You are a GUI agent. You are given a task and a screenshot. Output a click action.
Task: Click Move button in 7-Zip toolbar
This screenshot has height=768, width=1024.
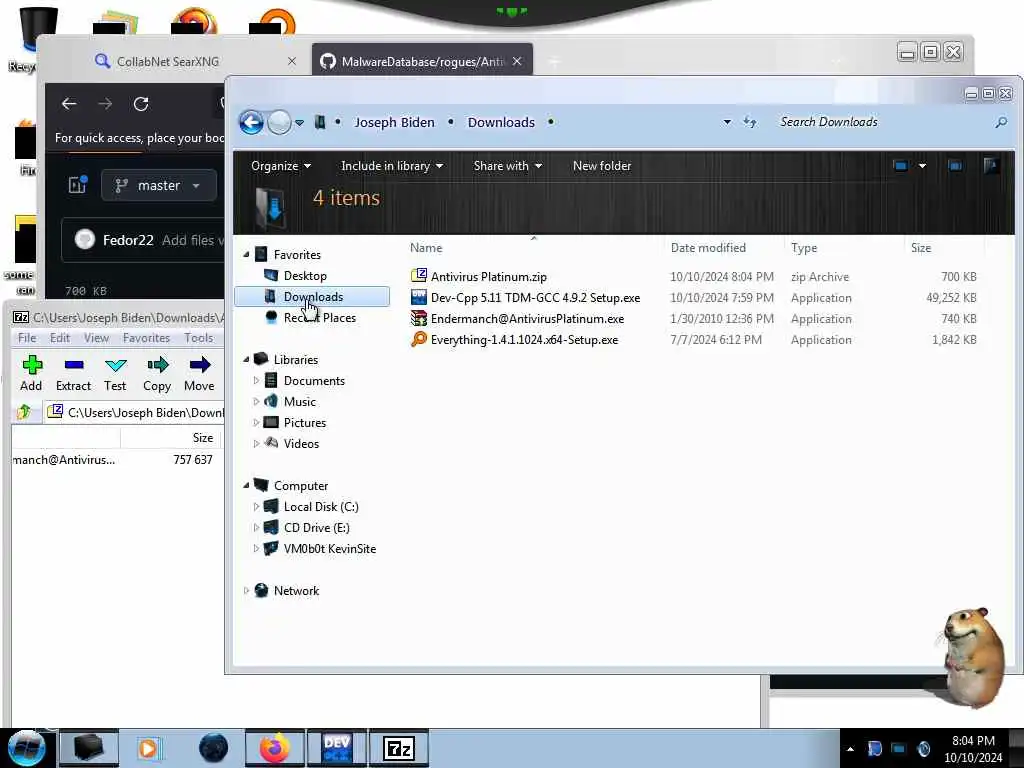click(x=199, y=374)
